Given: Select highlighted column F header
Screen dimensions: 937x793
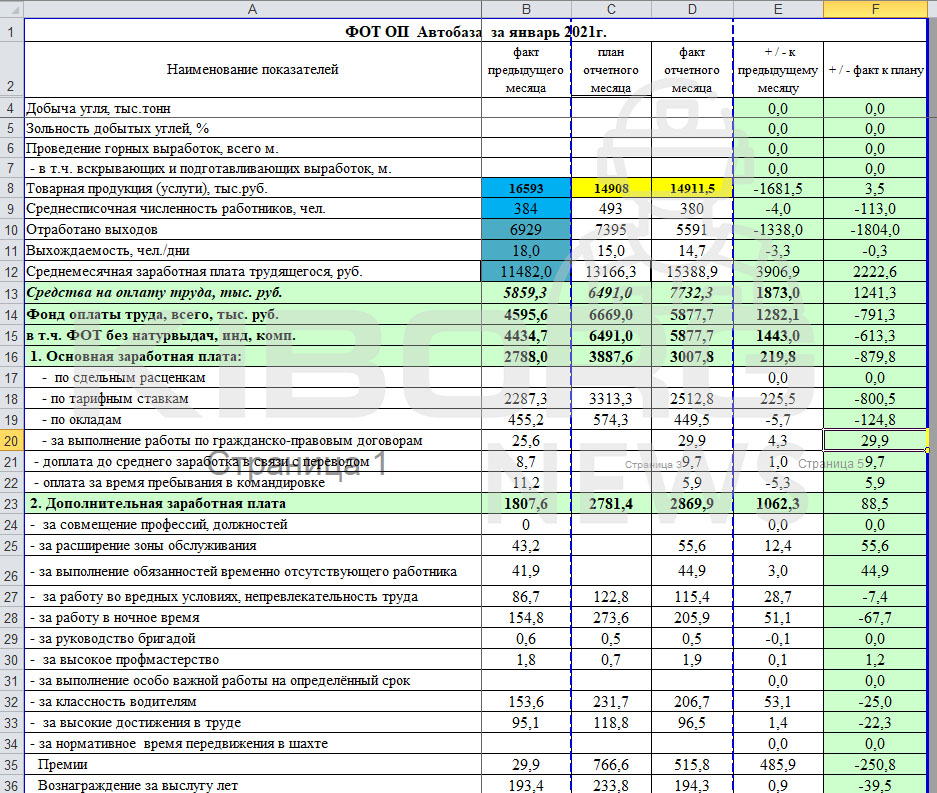Looking at the screenshot, I should tap(875, 9).
